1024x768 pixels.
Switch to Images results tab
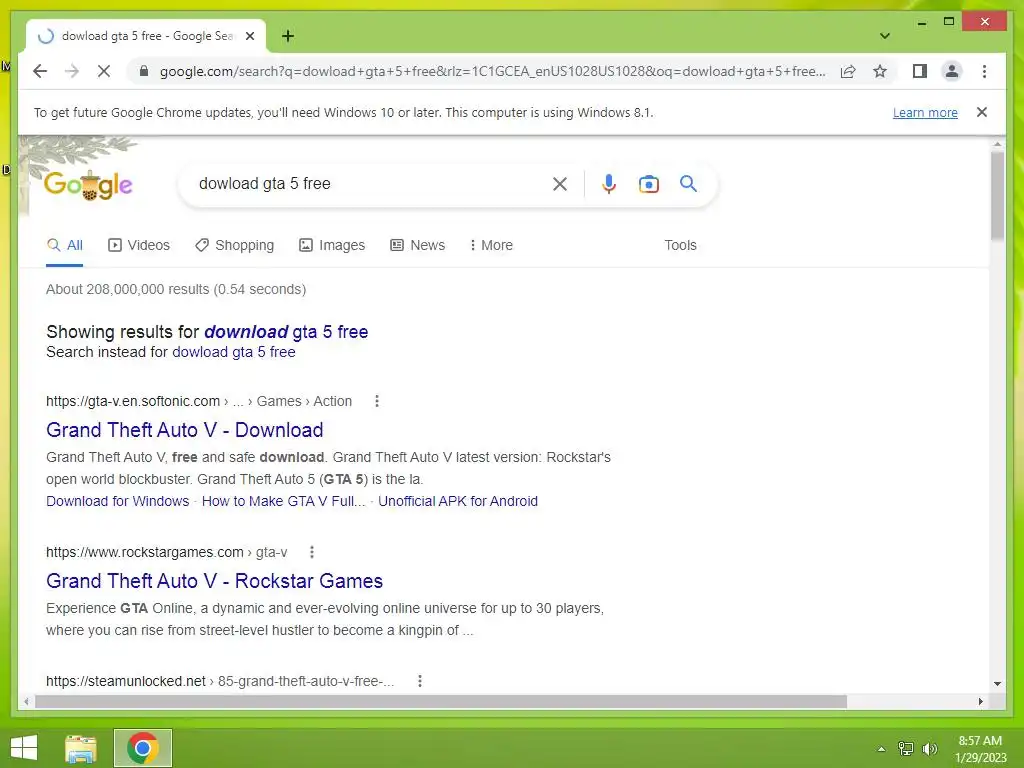click(x=332, y=245)
